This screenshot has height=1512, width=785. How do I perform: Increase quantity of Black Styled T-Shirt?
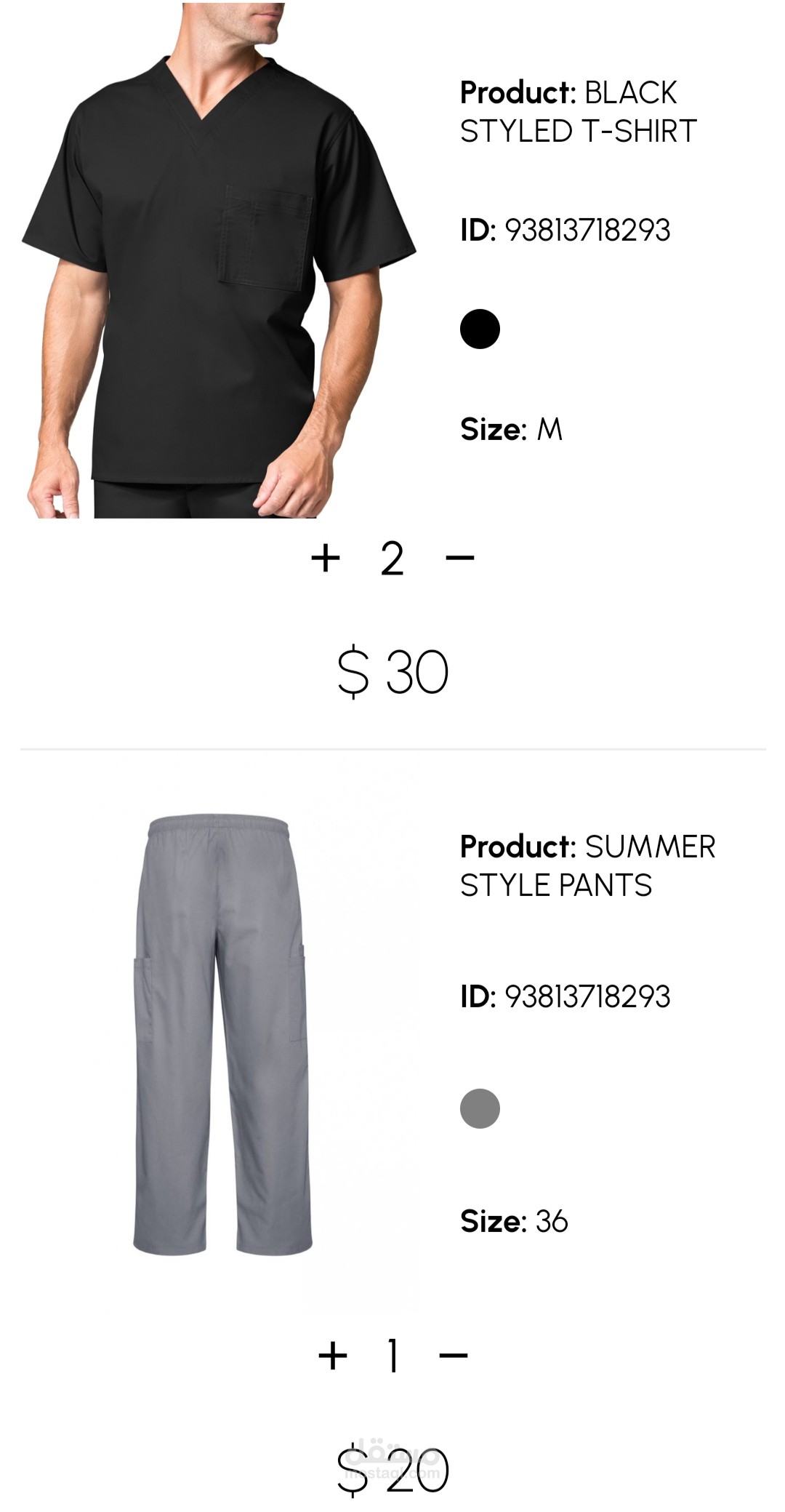pyautogui.click(x=326, y=559)
